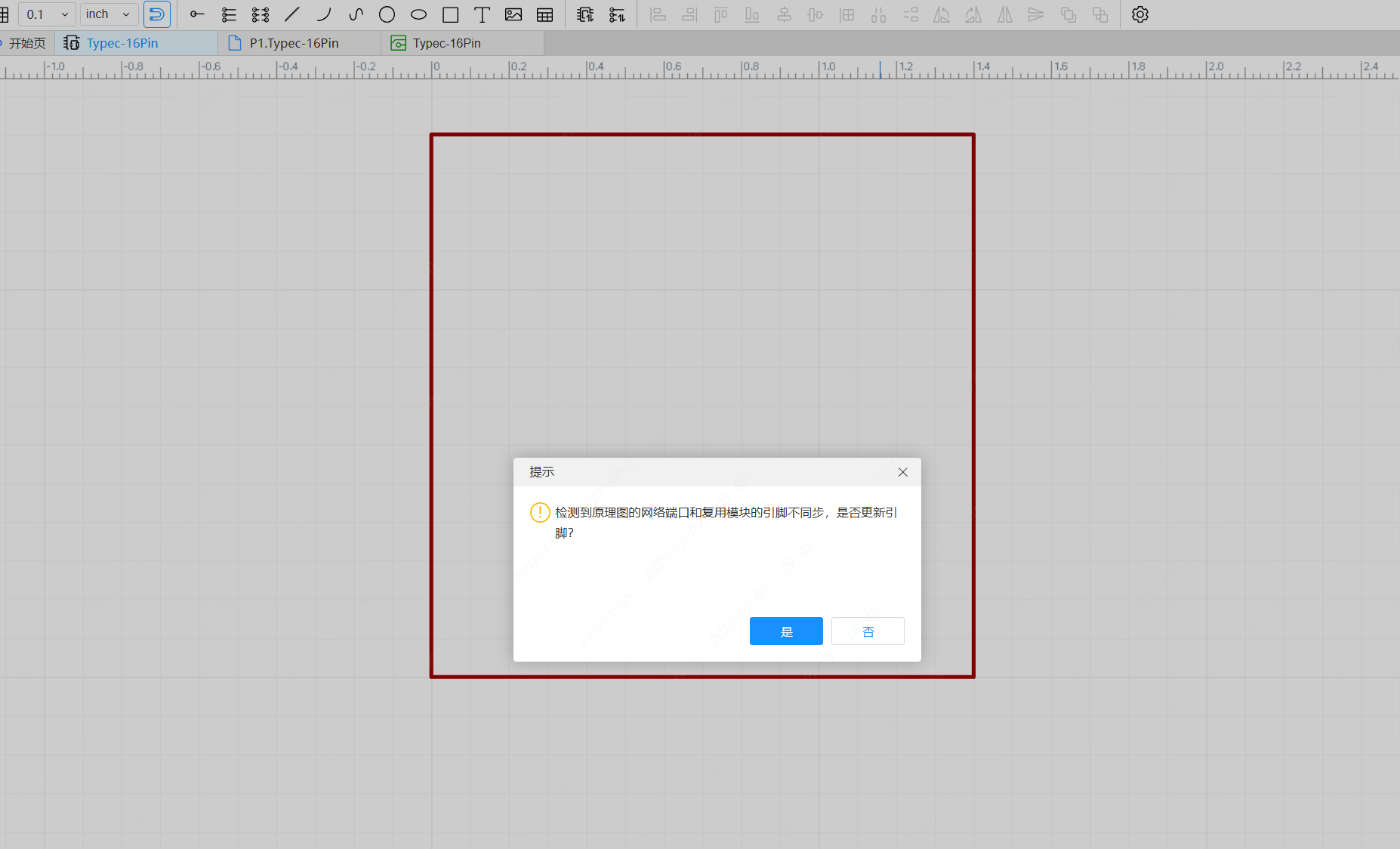This screenshot has height=849, width=1400.
Task: Select the ellipse drawing tool
Action: [418, 14]
